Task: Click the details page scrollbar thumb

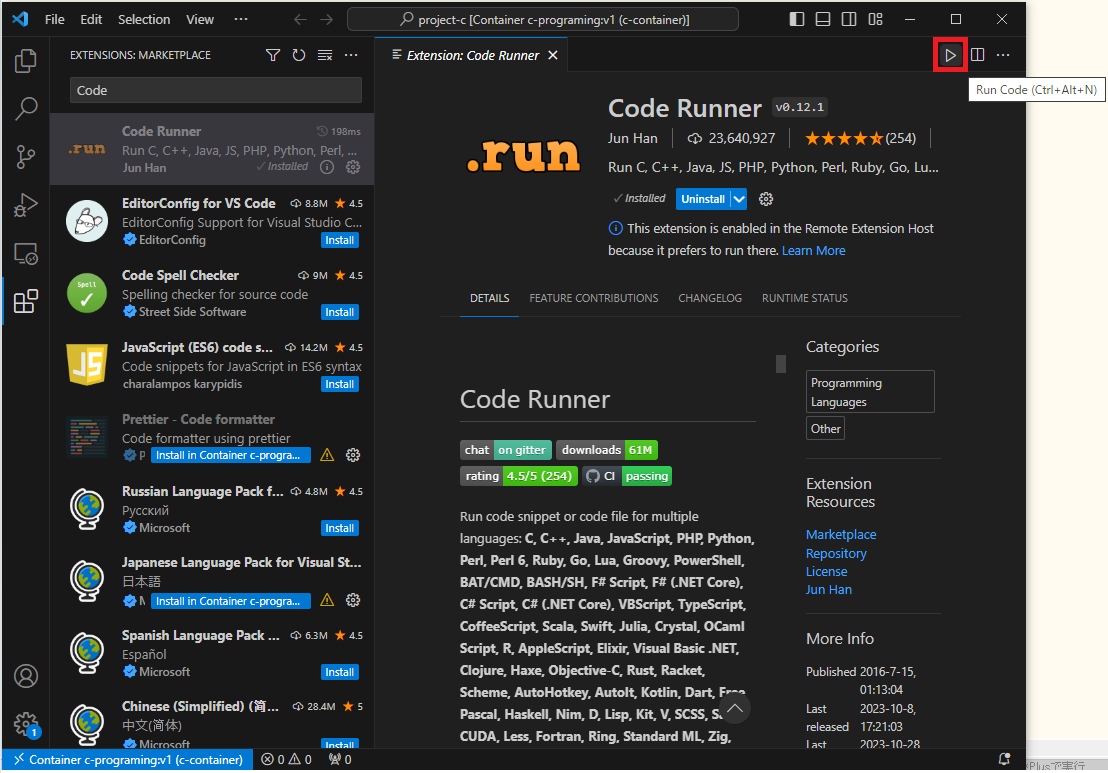Action: coord(781,364)
